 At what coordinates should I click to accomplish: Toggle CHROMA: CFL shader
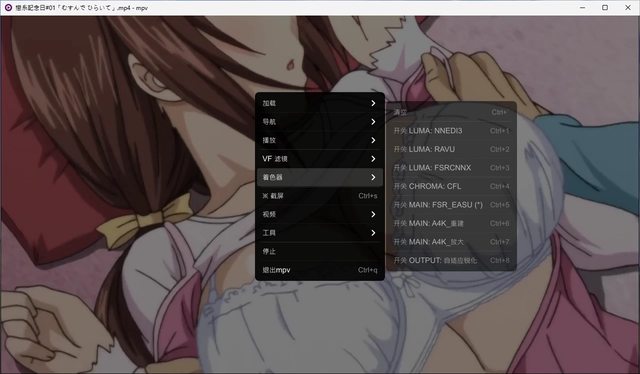(x=451, y=186)
